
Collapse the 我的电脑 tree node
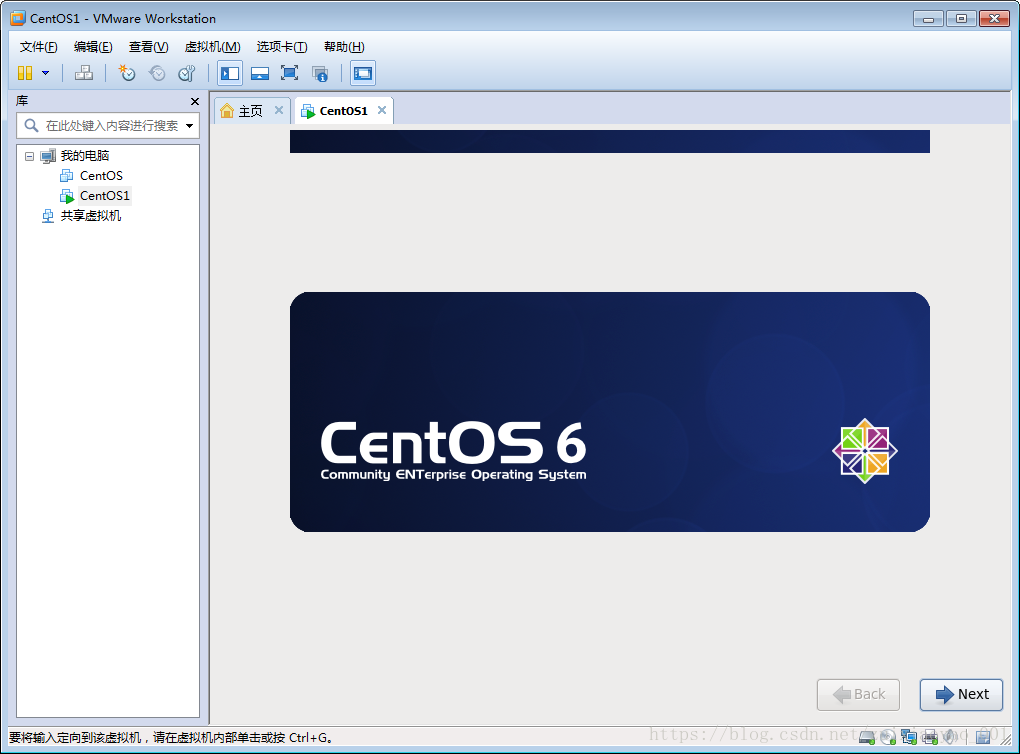[29, 156]
